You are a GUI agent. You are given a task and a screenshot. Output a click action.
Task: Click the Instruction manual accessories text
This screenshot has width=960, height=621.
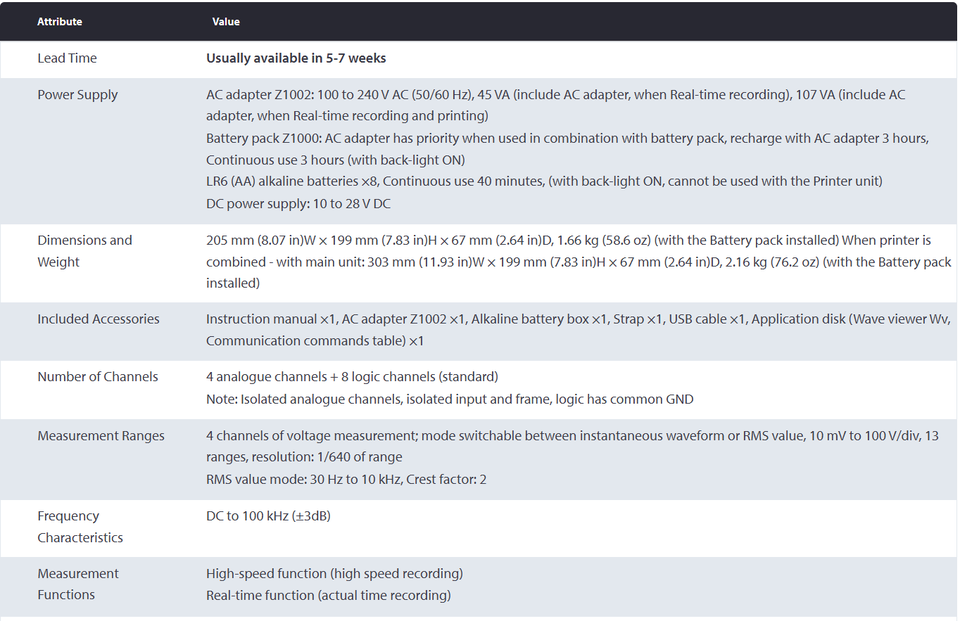(x=578, y=329)
